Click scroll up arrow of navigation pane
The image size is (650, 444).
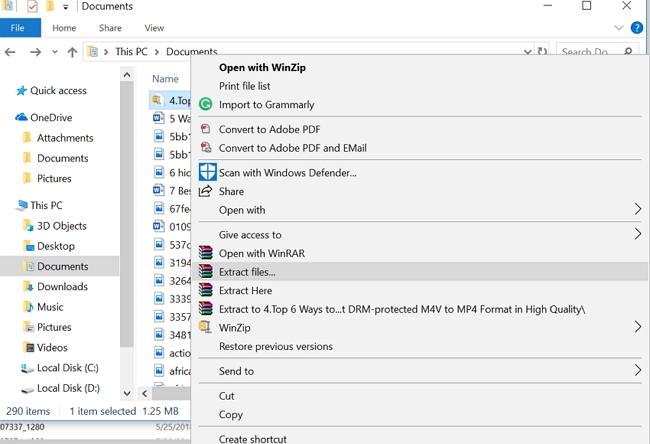coord(127,75)
